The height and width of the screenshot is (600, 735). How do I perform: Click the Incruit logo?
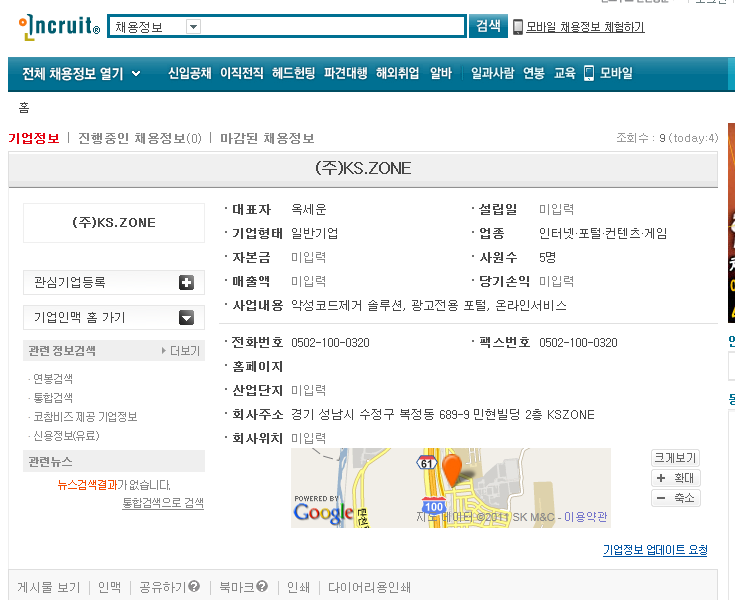(x=58, y=28)
